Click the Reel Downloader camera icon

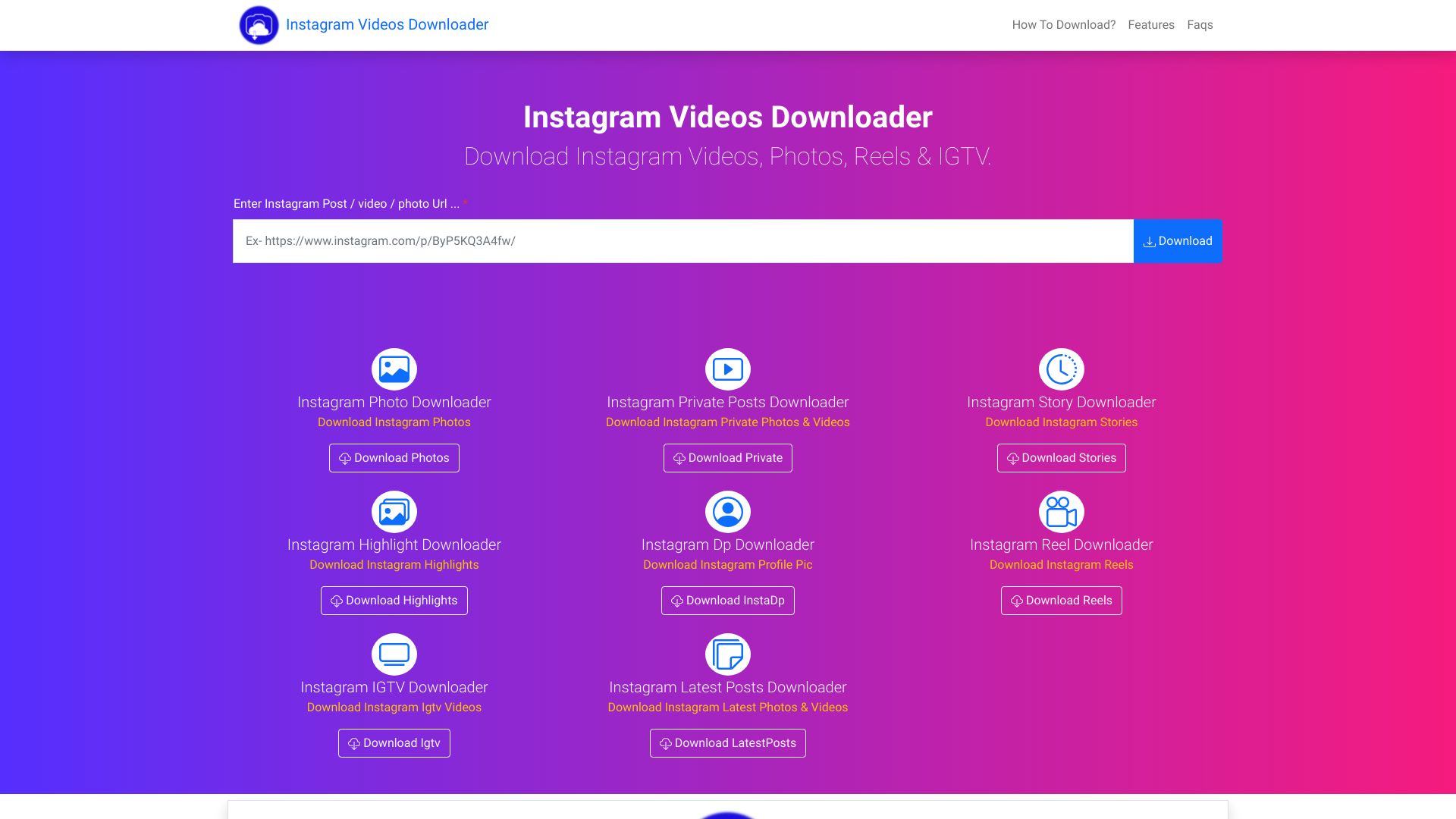(x=1062, y=512)
